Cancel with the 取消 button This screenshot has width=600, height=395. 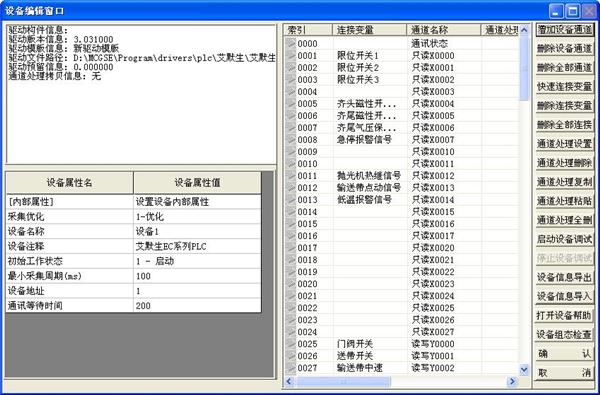564,372
